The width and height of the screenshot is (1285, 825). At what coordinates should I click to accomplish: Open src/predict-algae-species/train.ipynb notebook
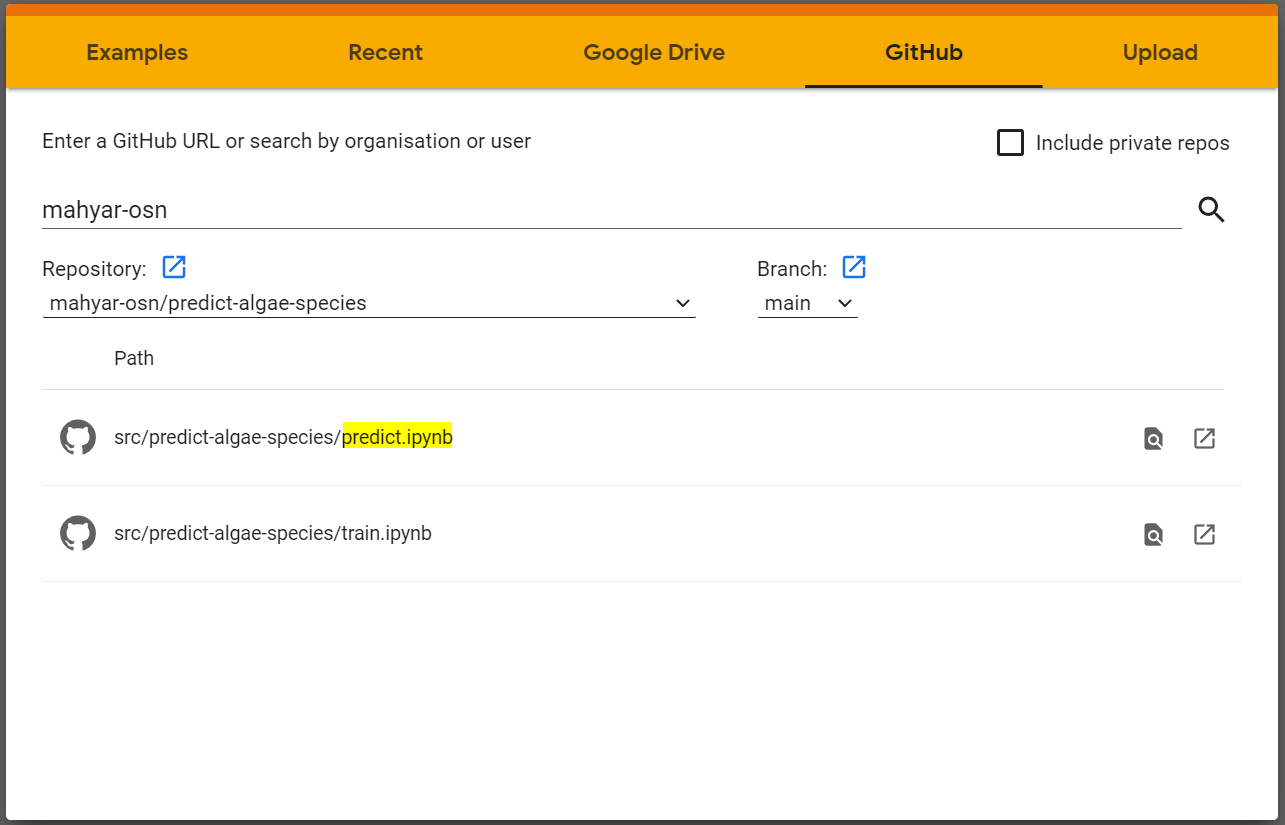(273, 533)
